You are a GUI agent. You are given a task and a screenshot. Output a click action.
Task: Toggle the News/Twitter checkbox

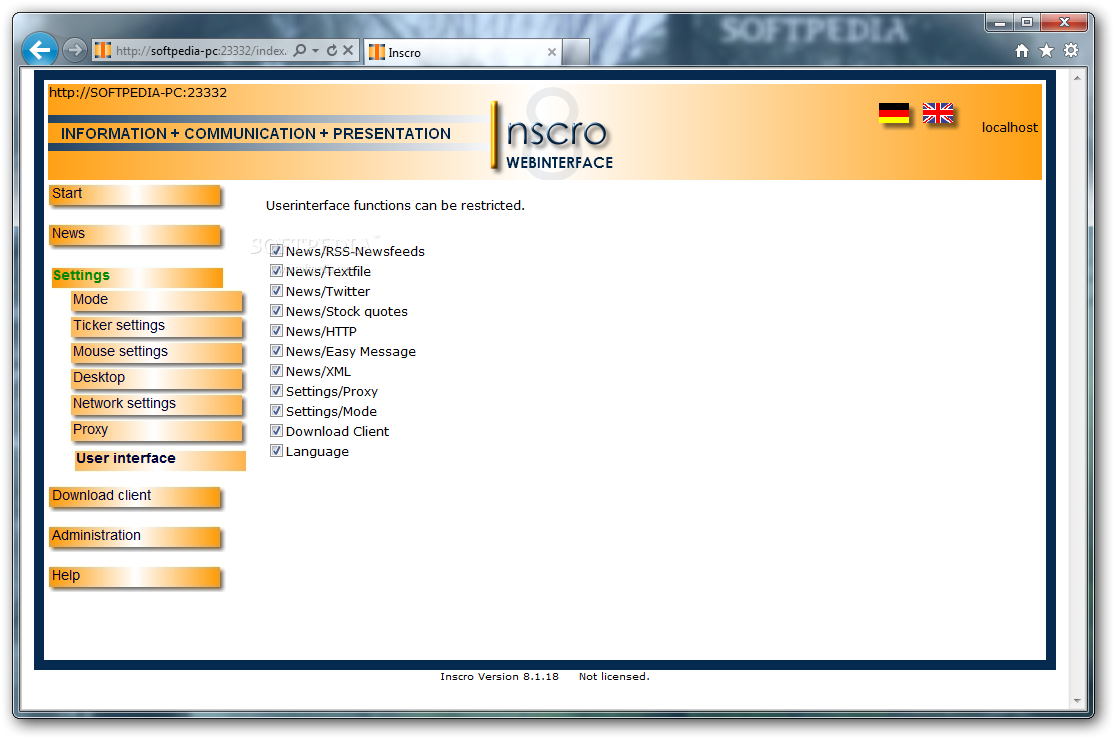pyautogui.click(x=277, y=290)
